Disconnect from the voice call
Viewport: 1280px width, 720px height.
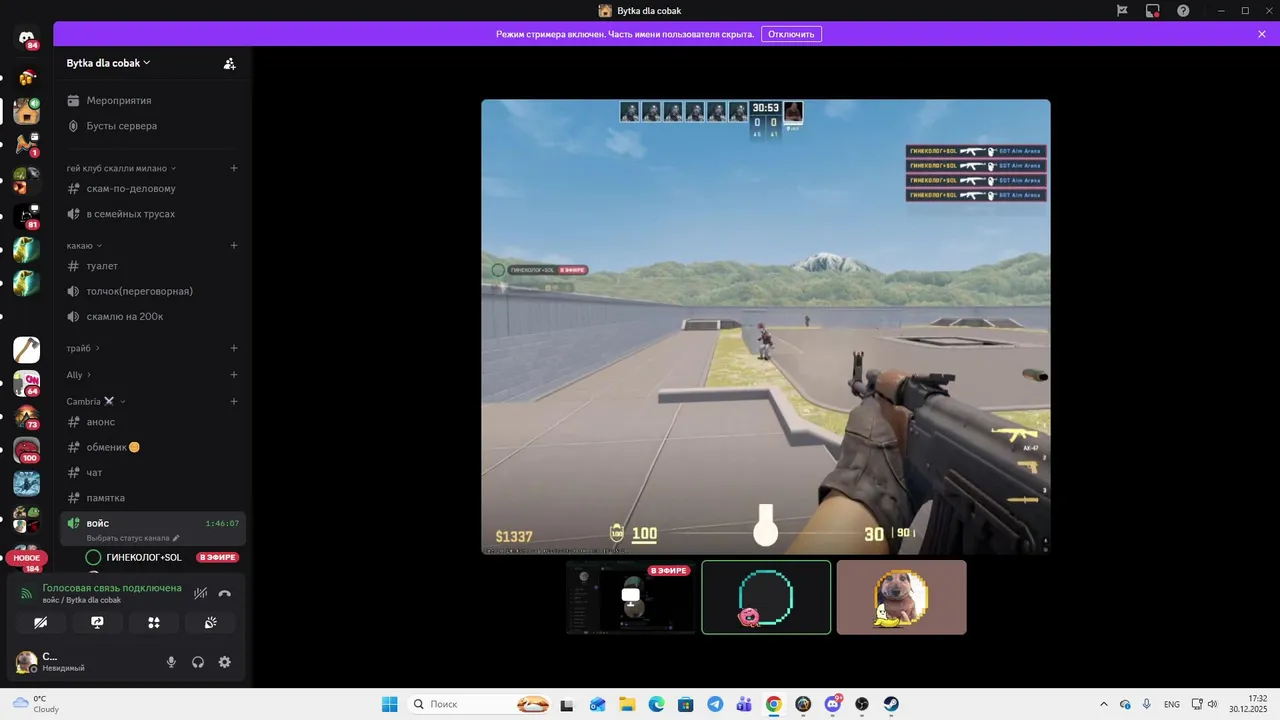click(225, 593)
